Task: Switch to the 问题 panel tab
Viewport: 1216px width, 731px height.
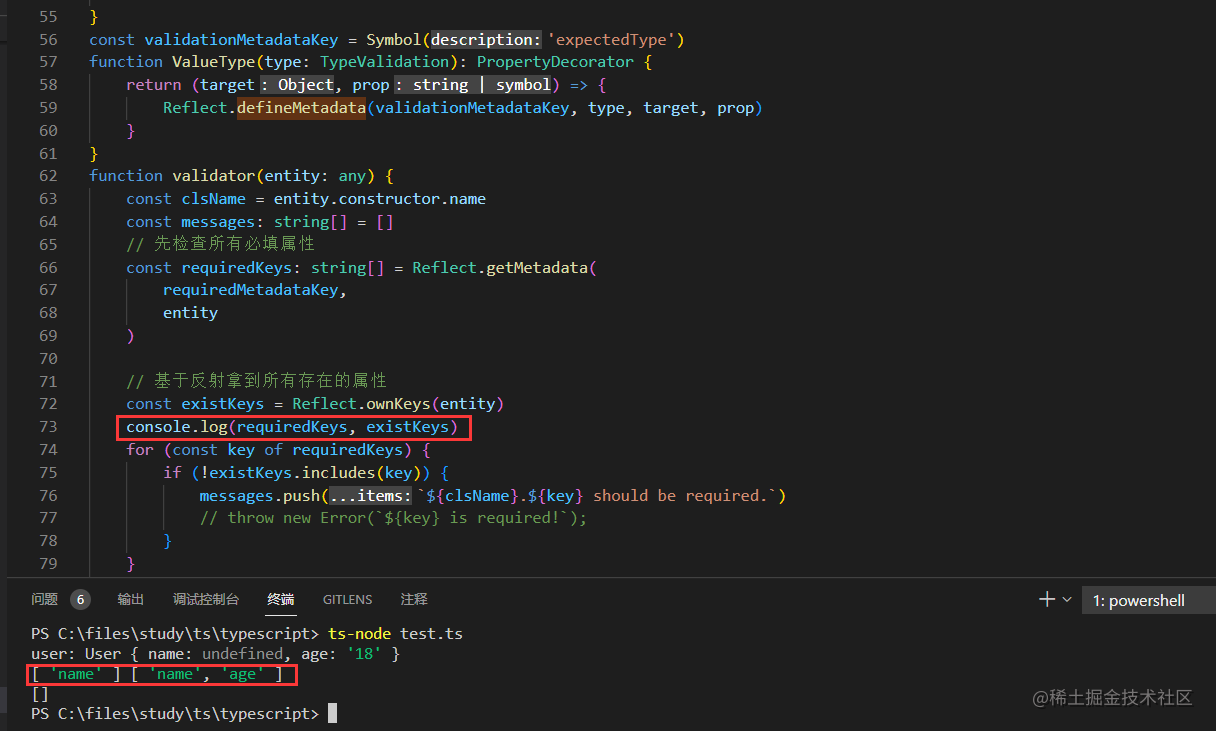Action: pos(44,599)
